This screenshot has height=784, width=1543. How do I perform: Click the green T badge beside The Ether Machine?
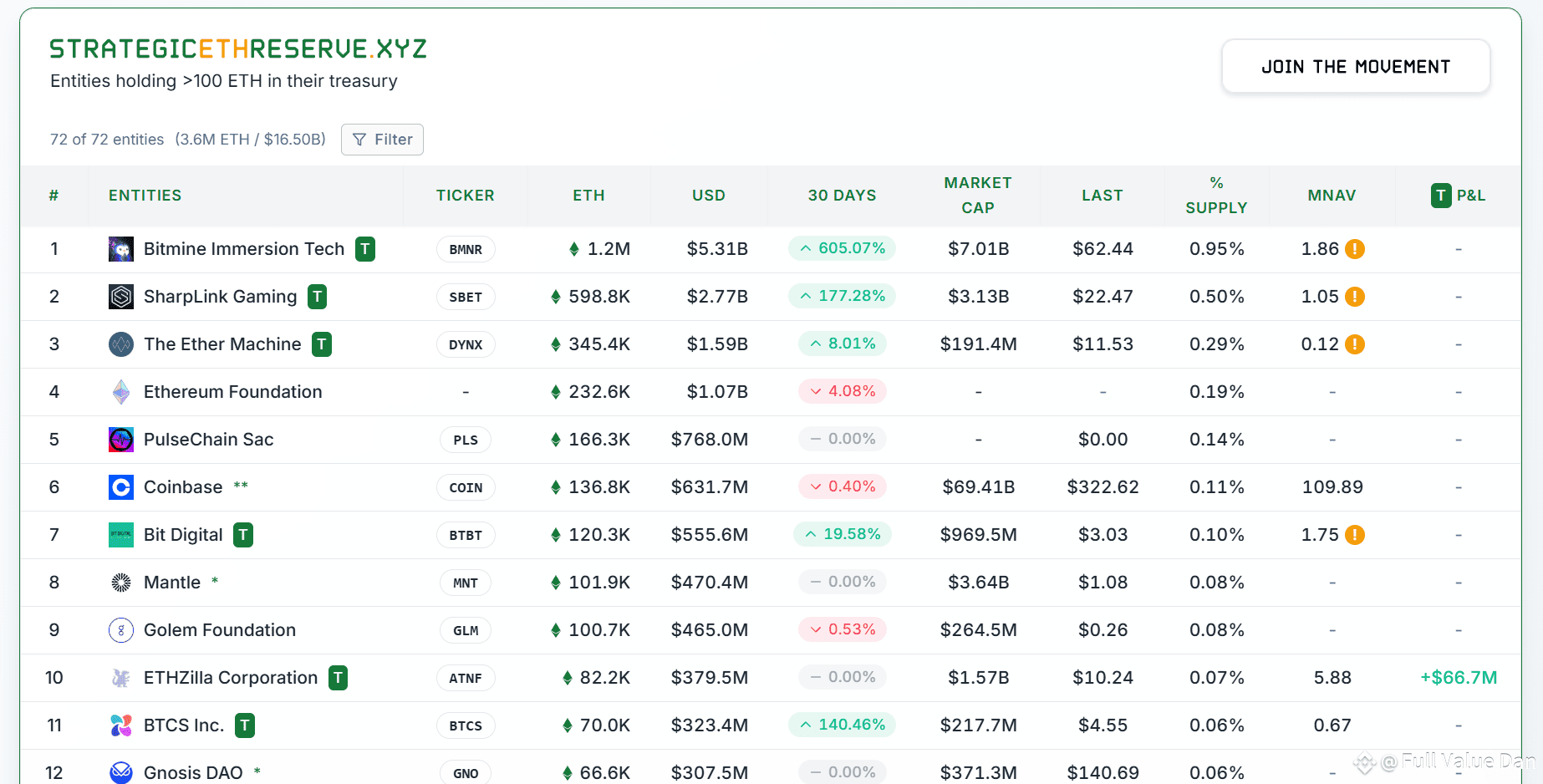(x=322, y=344)
